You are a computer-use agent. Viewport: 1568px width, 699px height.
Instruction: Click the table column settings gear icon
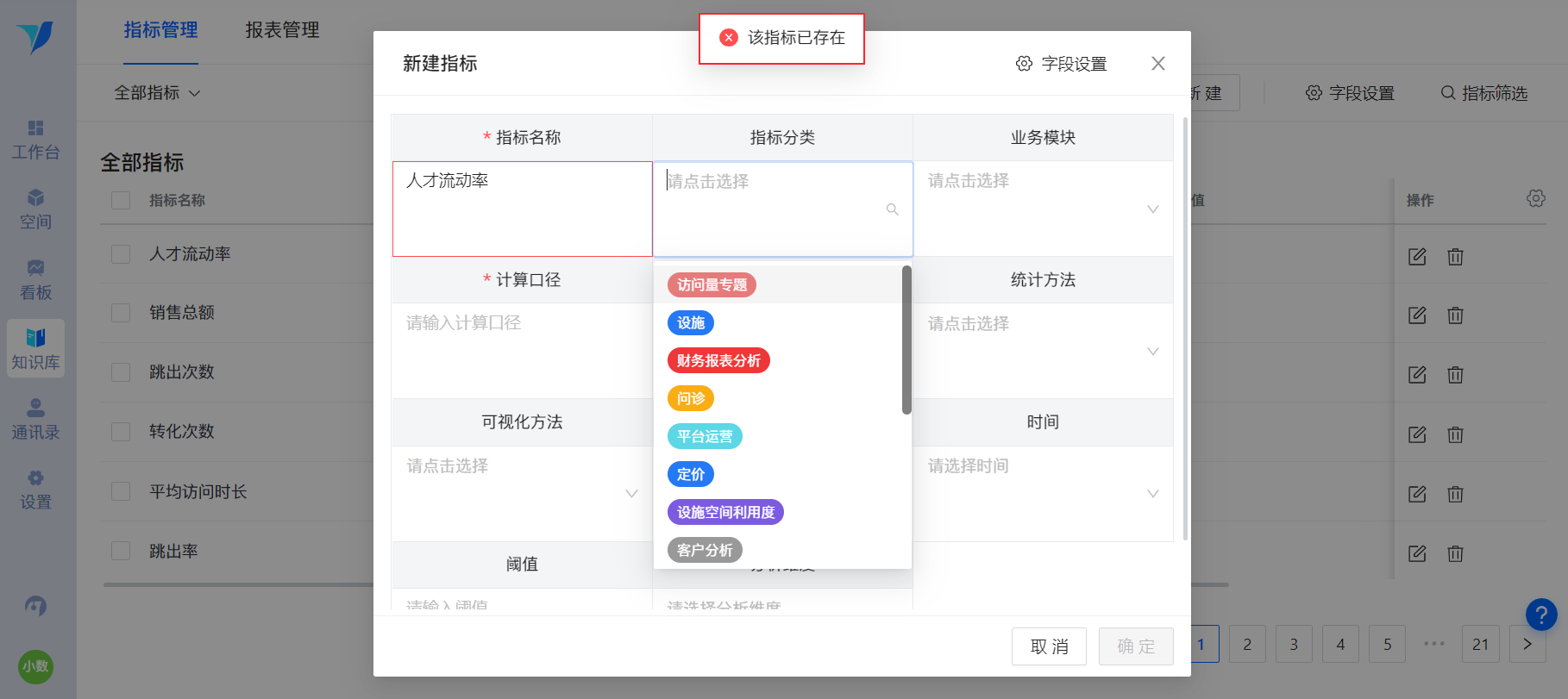tap(1536, 198)
